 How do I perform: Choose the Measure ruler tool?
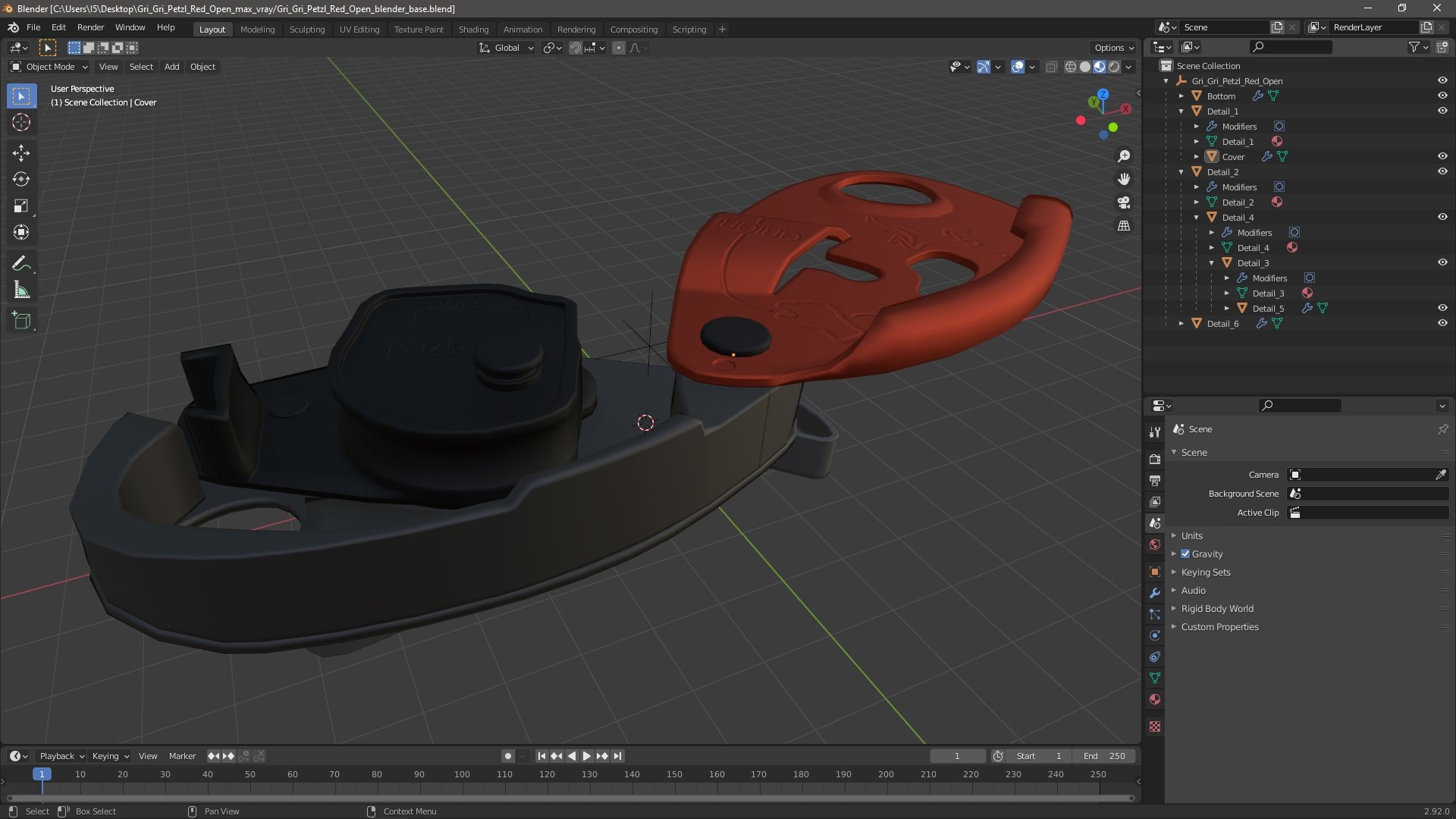21,290
